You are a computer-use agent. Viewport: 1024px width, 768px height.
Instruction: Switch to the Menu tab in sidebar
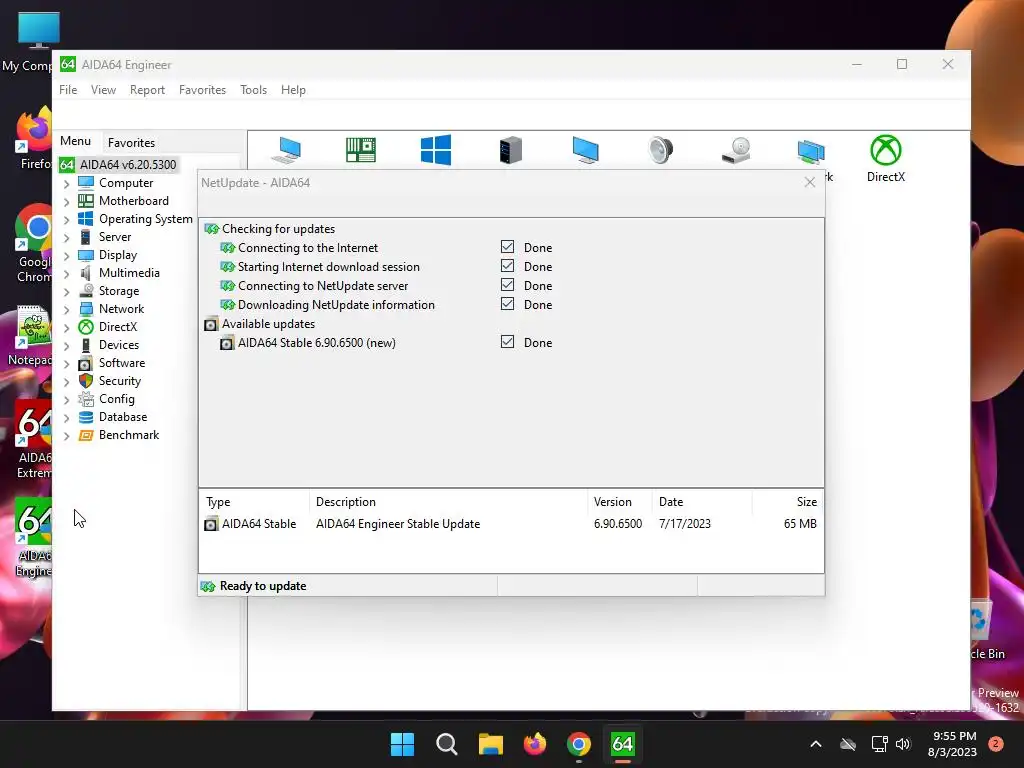click(75, 141)
